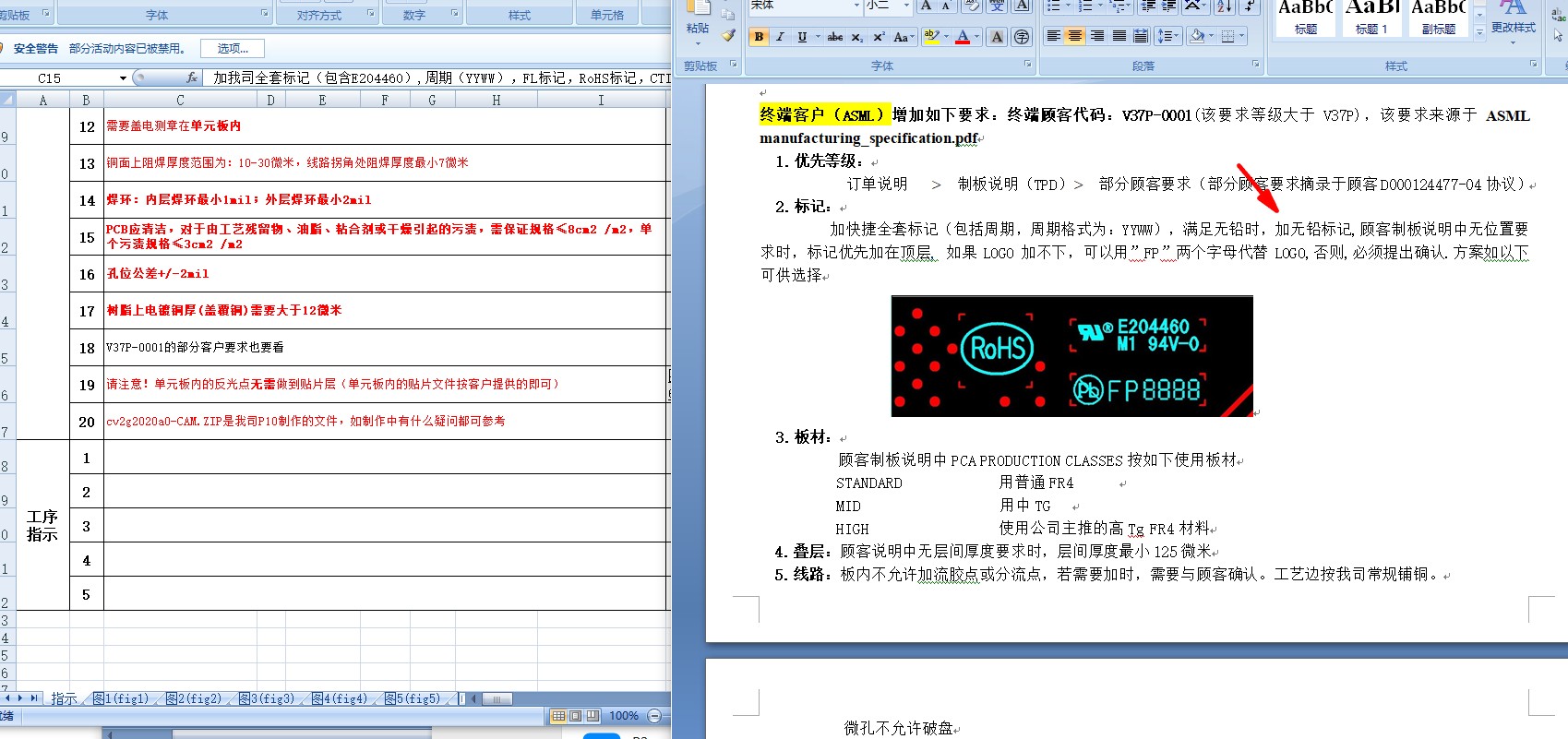
Task: Click Excel zoom out minus button
Action: [654, 716]
